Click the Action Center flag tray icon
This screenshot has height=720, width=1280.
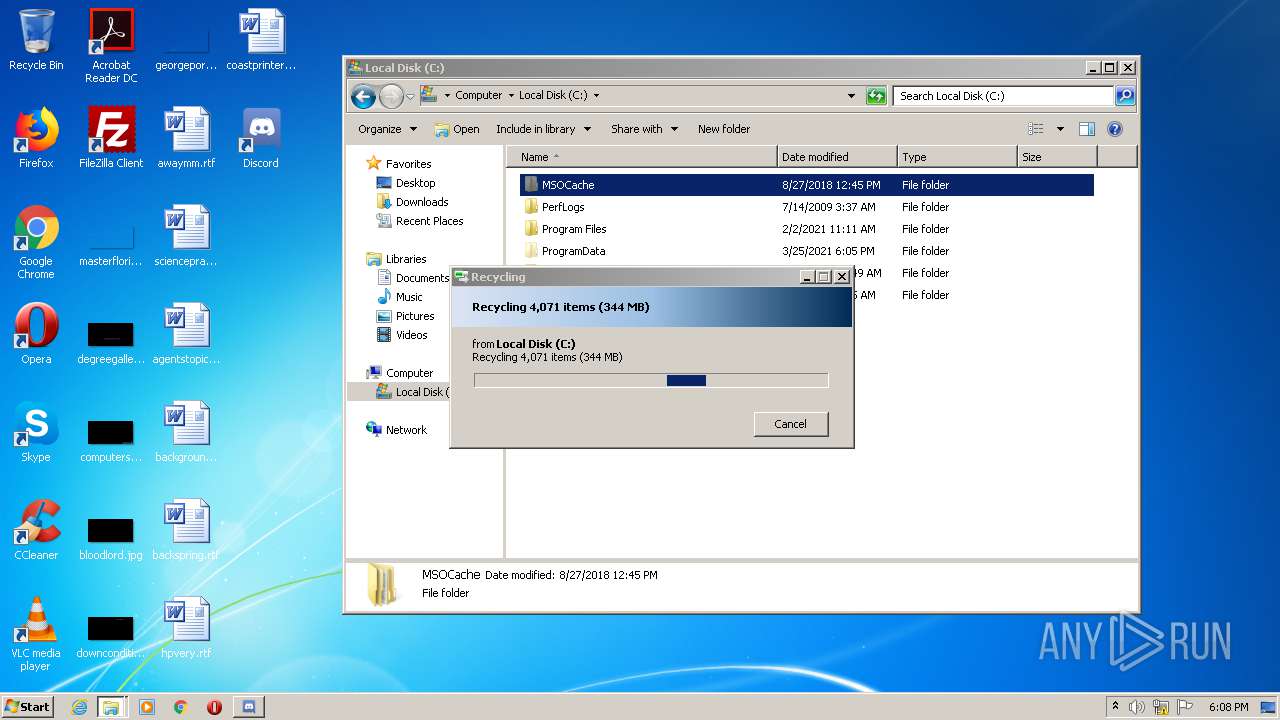pos(1184,707)
